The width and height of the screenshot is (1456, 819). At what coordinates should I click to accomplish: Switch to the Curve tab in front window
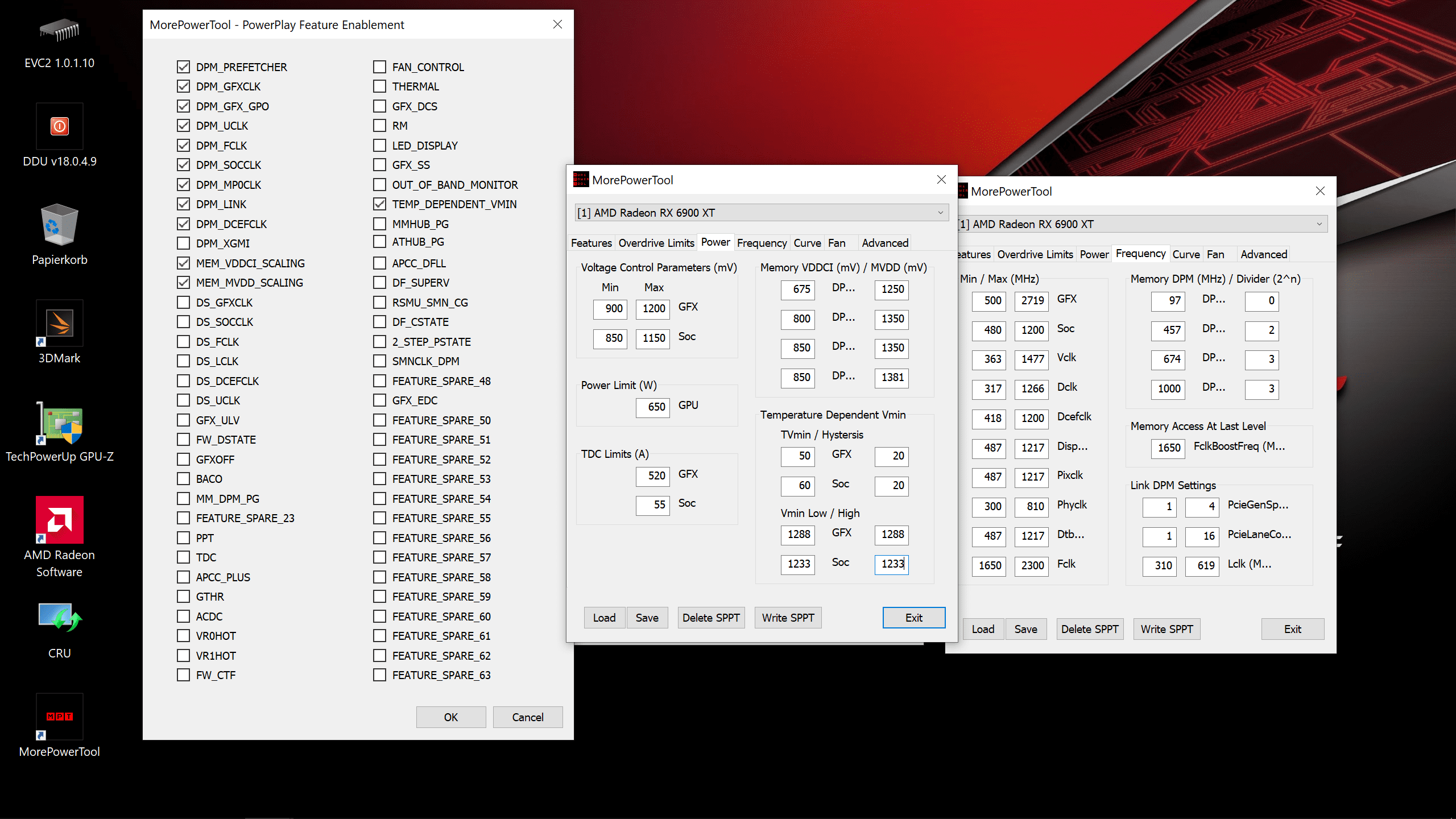pos(807,243)
